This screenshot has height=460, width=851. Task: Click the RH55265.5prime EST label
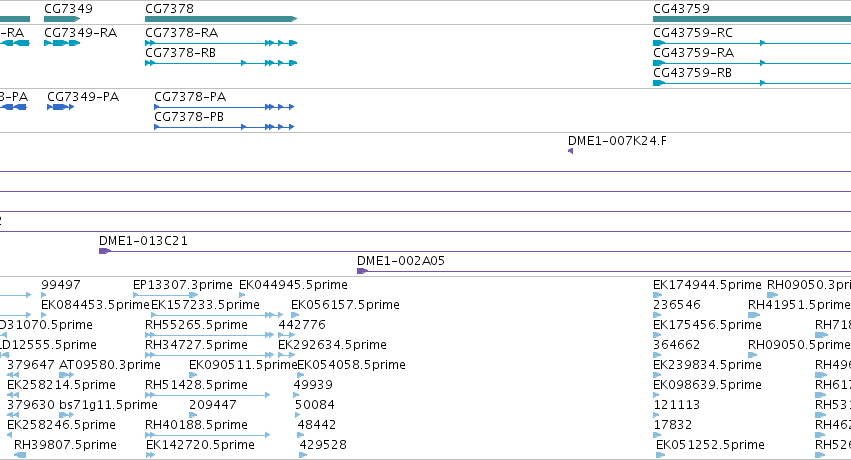tap(196, 324)
